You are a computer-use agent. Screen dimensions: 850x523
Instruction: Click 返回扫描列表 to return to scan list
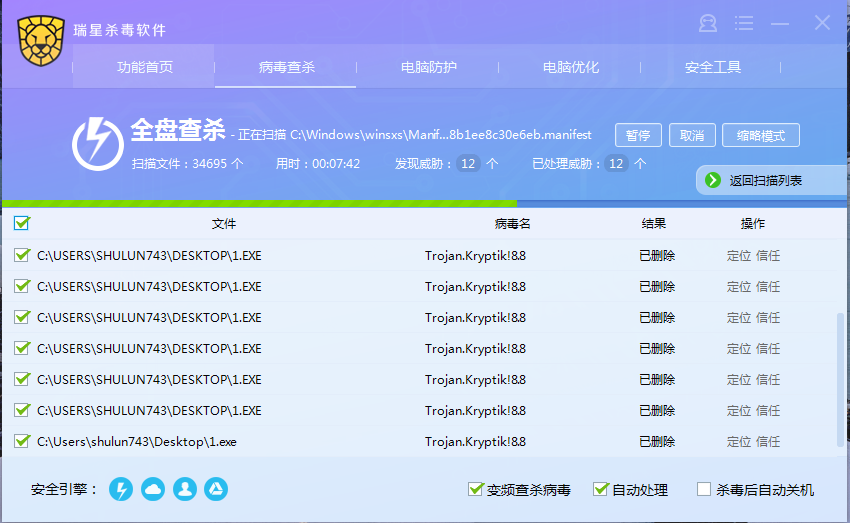pyautogui.click(x=771, y=180)
